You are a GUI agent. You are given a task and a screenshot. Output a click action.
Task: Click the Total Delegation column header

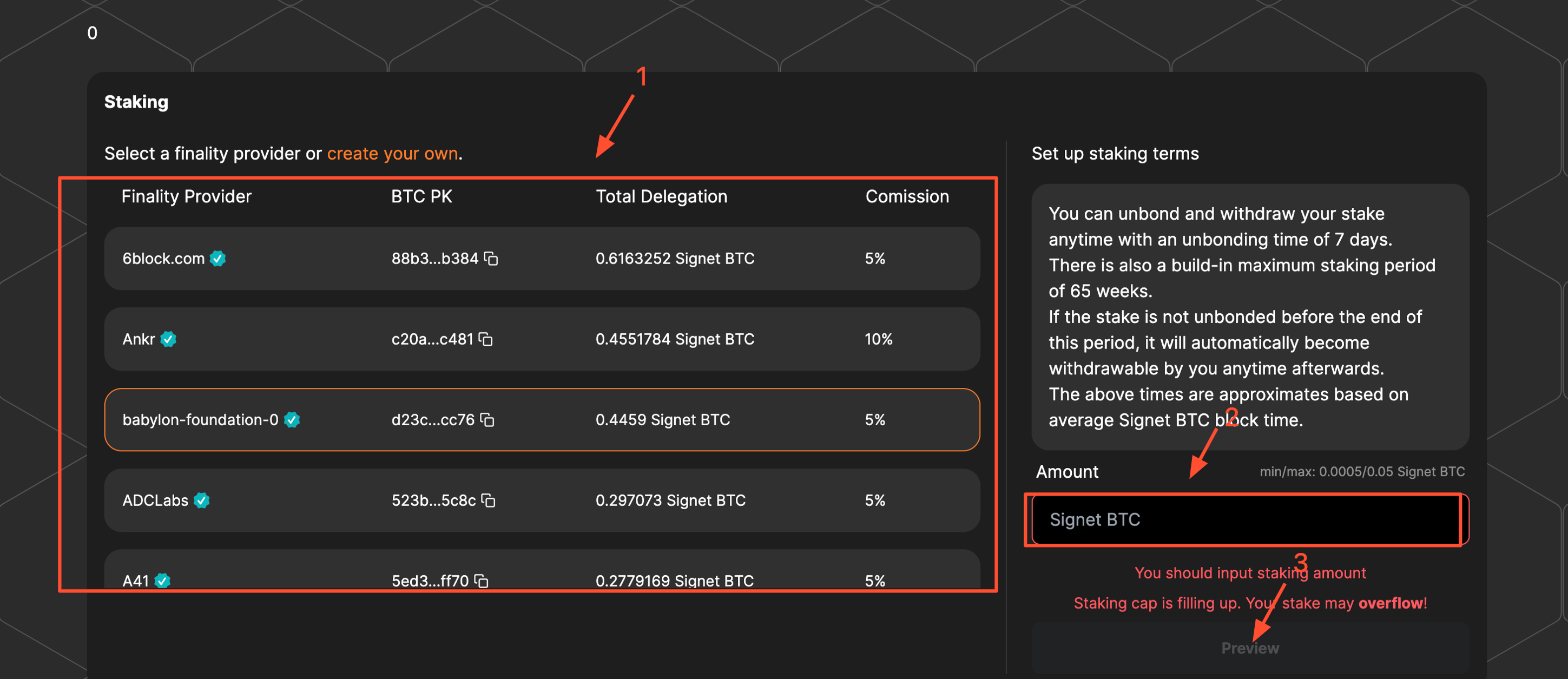tap(661, 196)
